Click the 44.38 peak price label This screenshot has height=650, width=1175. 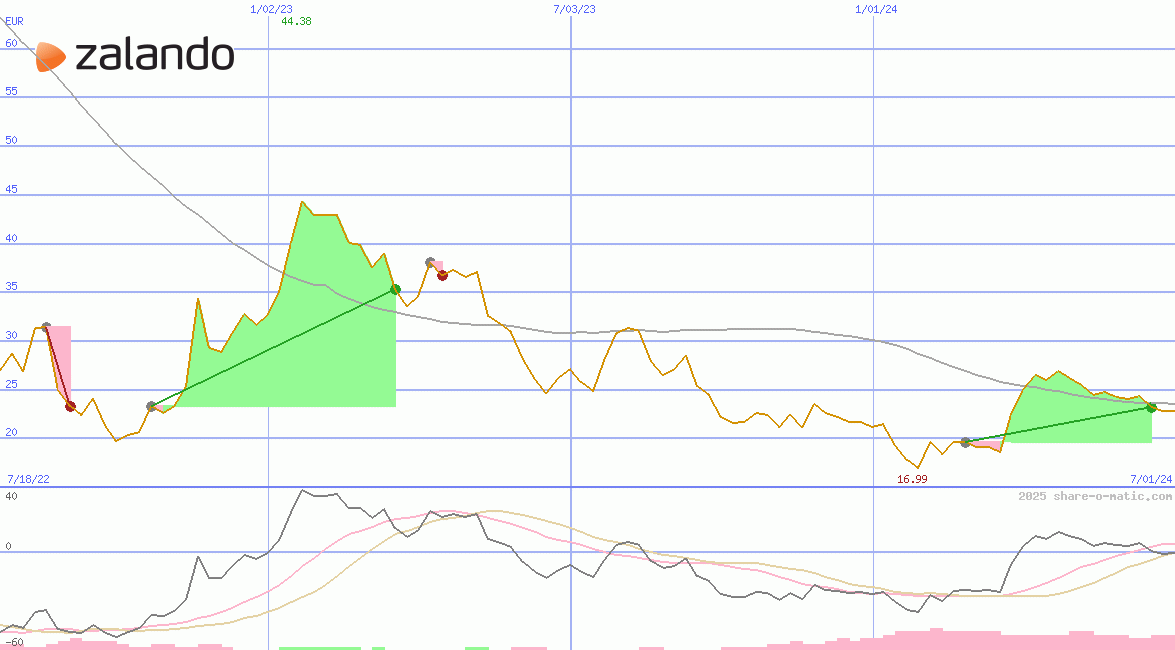(296, 21)
